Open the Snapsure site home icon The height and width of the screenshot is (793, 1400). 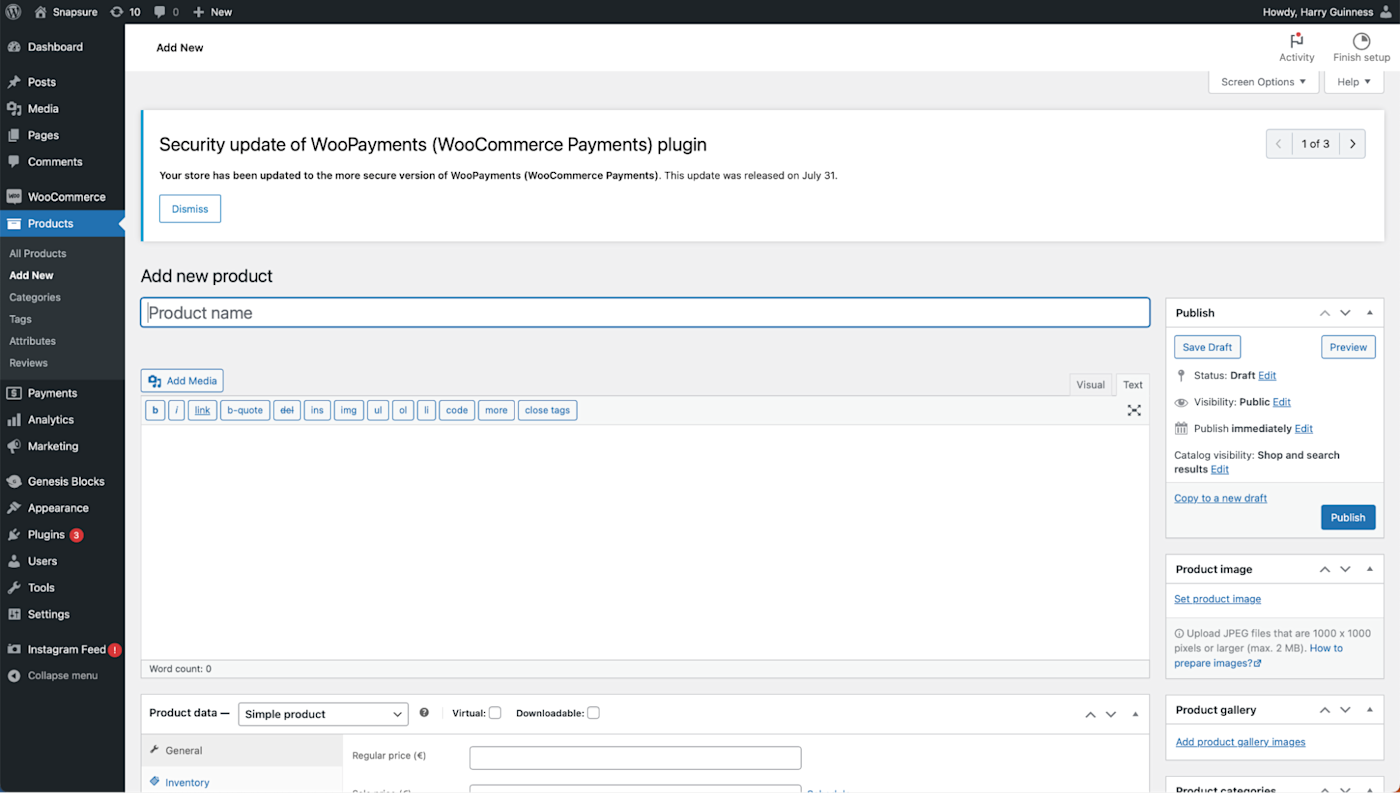point(40,12)
